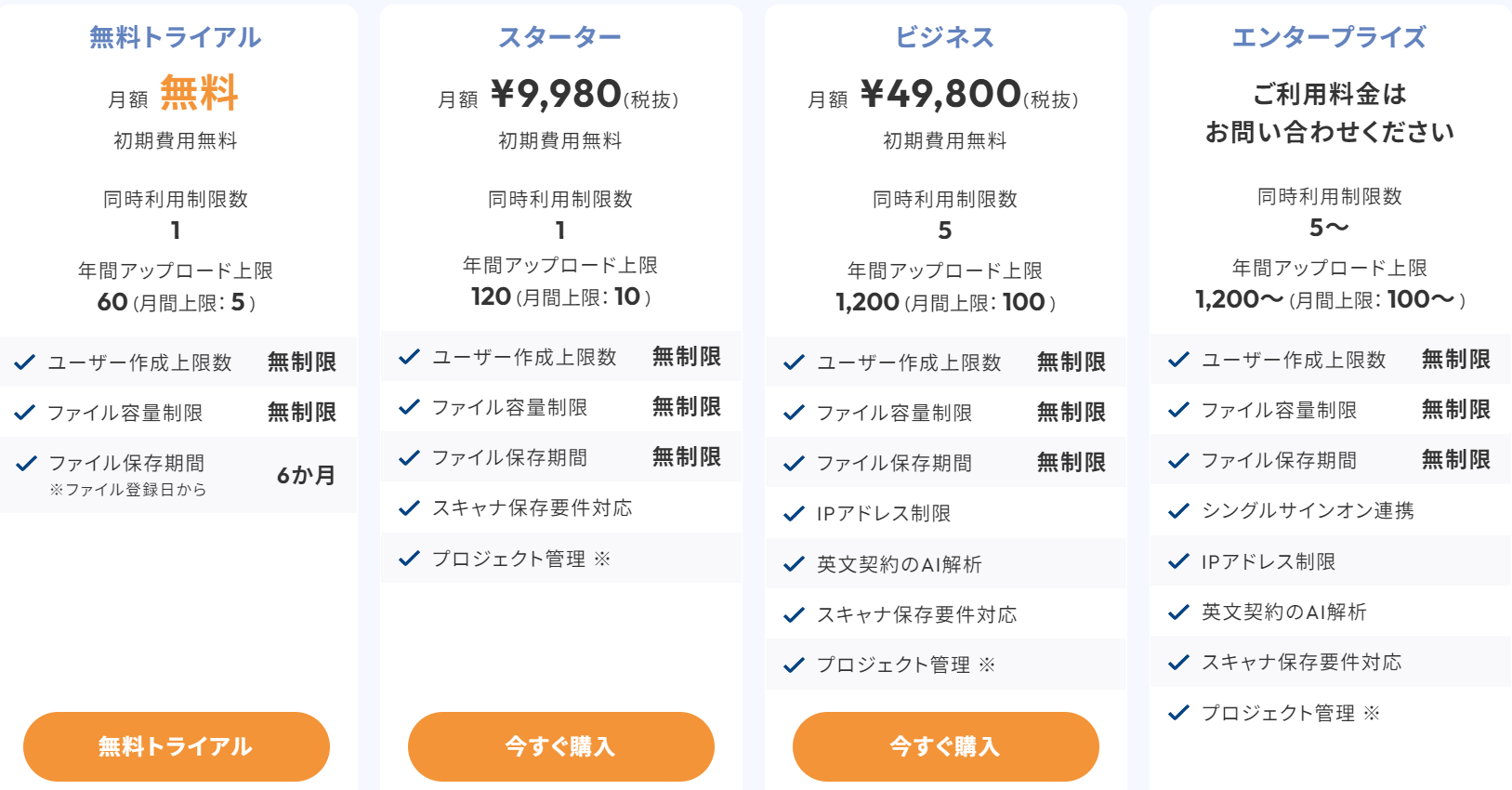Click the 無料トライアル plan heading
Image resolution: width=1512 pixels, height=790 pixels.
[x=176, y=37]
